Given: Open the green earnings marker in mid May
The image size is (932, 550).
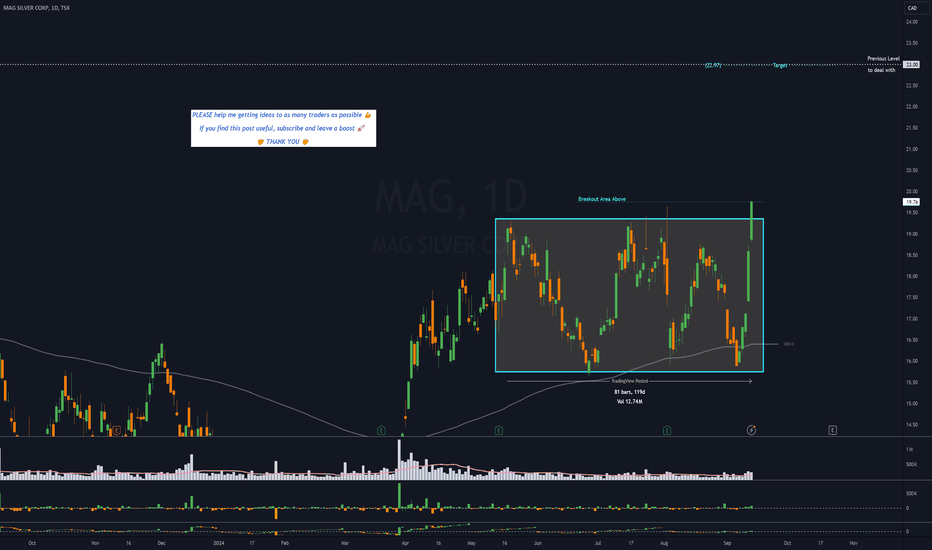Looking at the screenshot, I should [499, 430].
